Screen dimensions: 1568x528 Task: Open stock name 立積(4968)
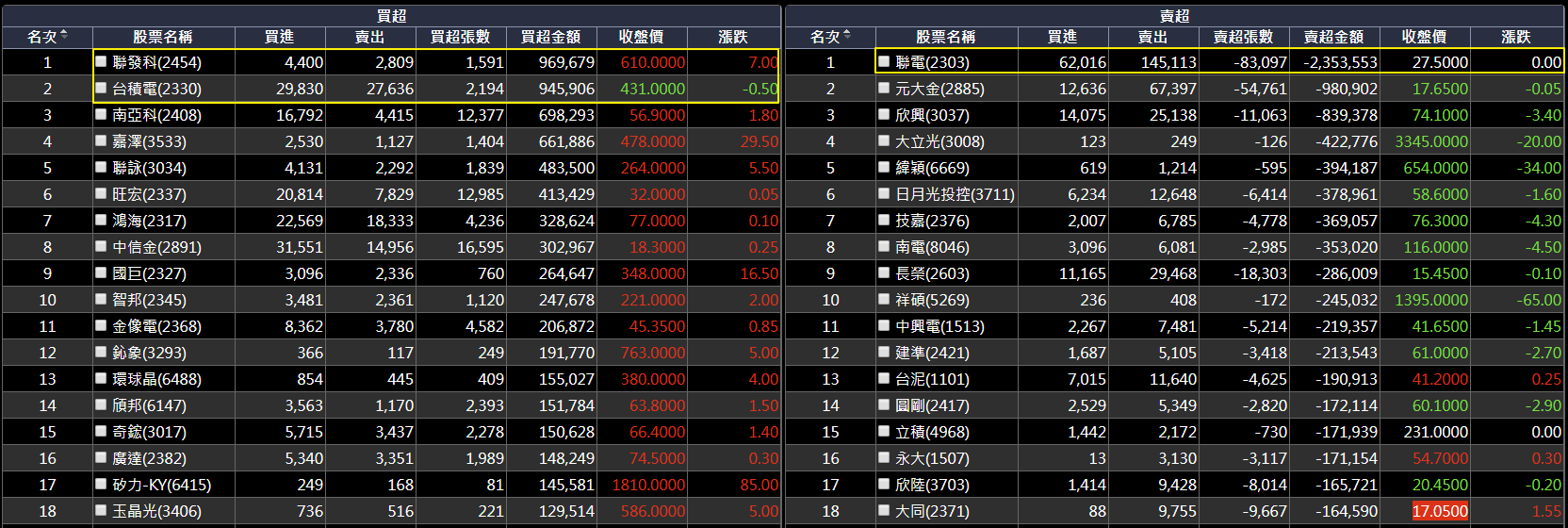click(932, 432)
